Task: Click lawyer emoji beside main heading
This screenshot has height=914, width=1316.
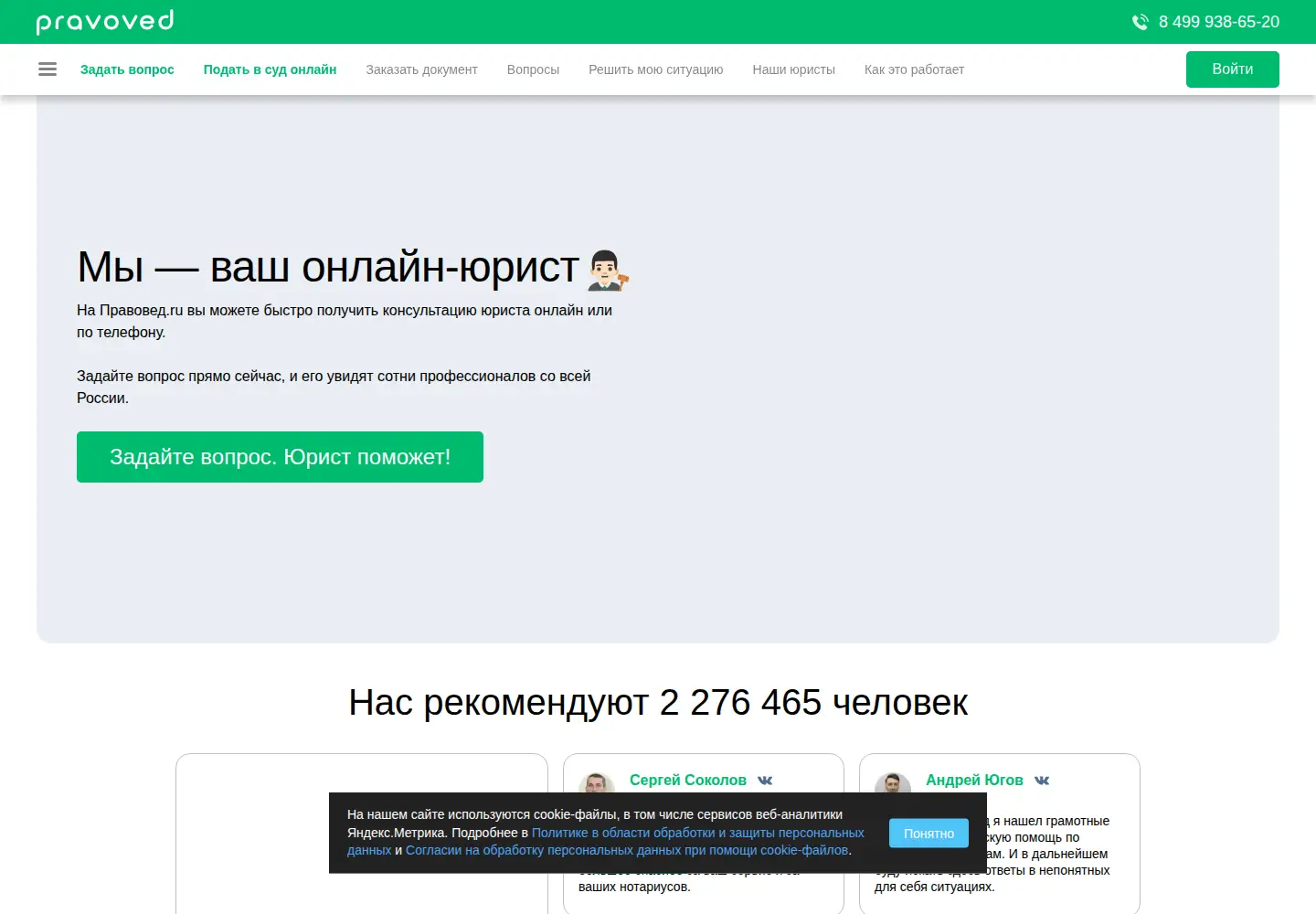Action: tap(608, 270)
